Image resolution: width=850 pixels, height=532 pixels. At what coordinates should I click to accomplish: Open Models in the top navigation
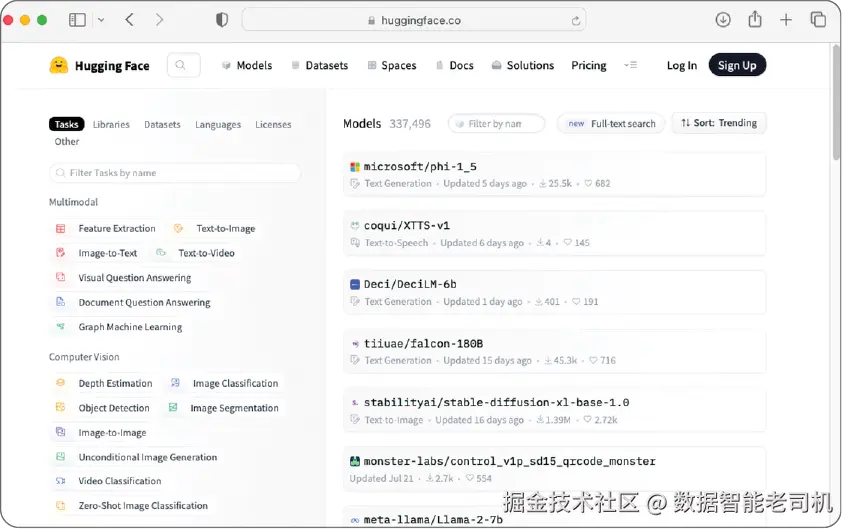tap(247, 66)
